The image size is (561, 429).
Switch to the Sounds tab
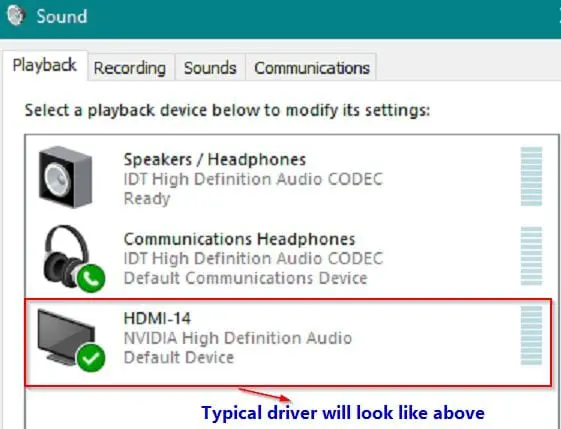pos(210,68)
